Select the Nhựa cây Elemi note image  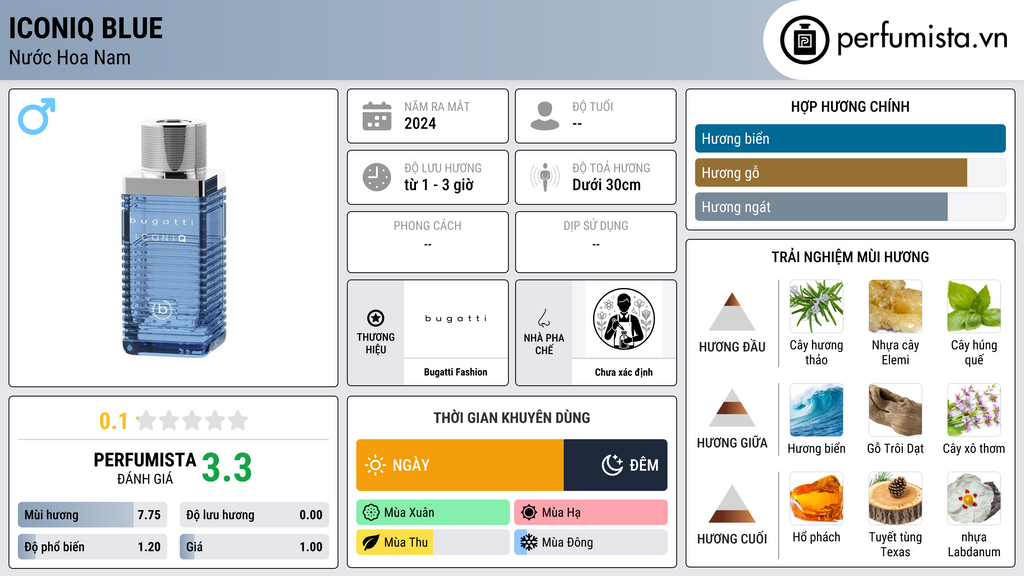coord(895,306)
